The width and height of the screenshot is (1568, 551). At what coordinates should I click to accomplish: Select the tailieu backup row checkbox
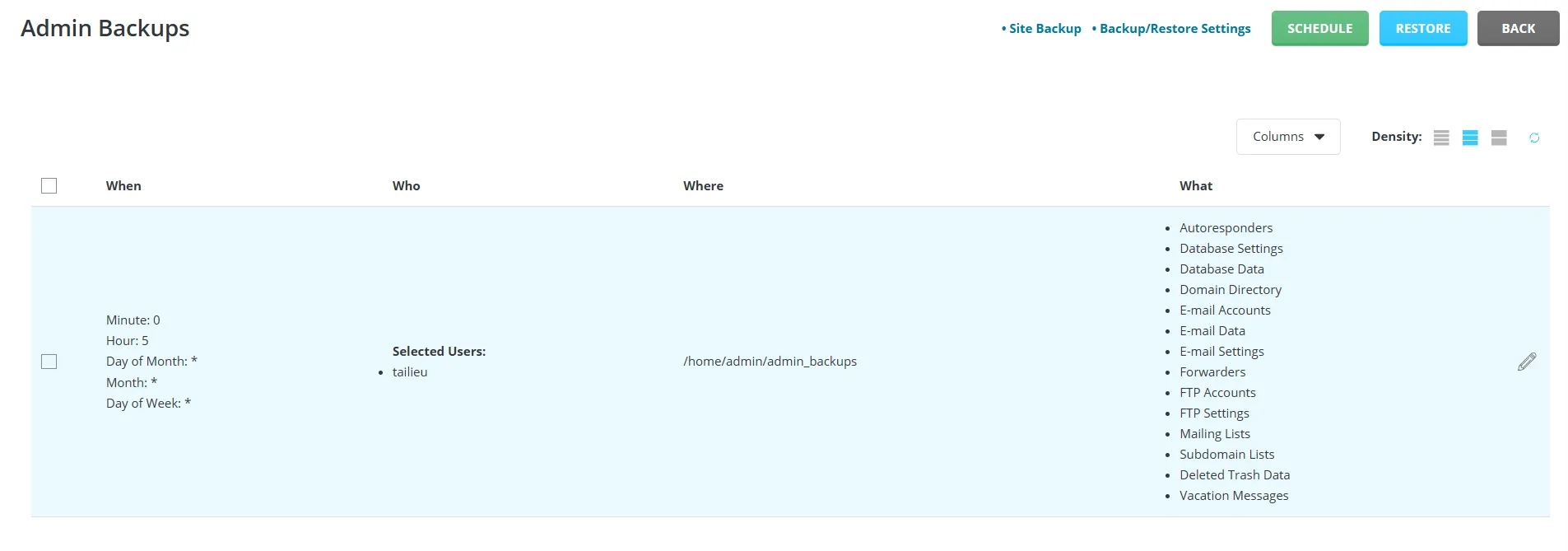tap(49, 362)
